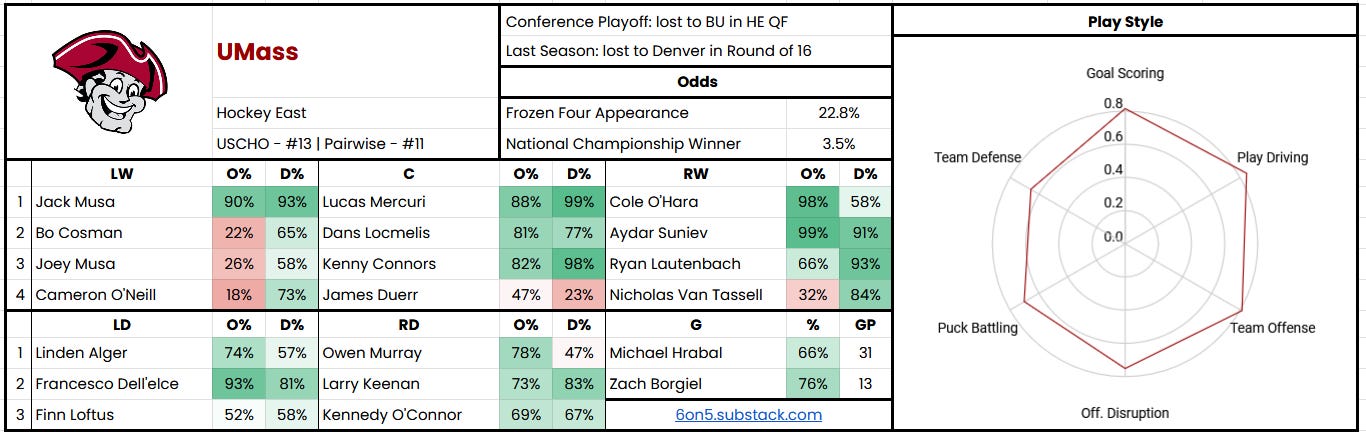This screenshot has height=432, width=1366.
Task: Click the Odds section header
Action: pos(695,82)
